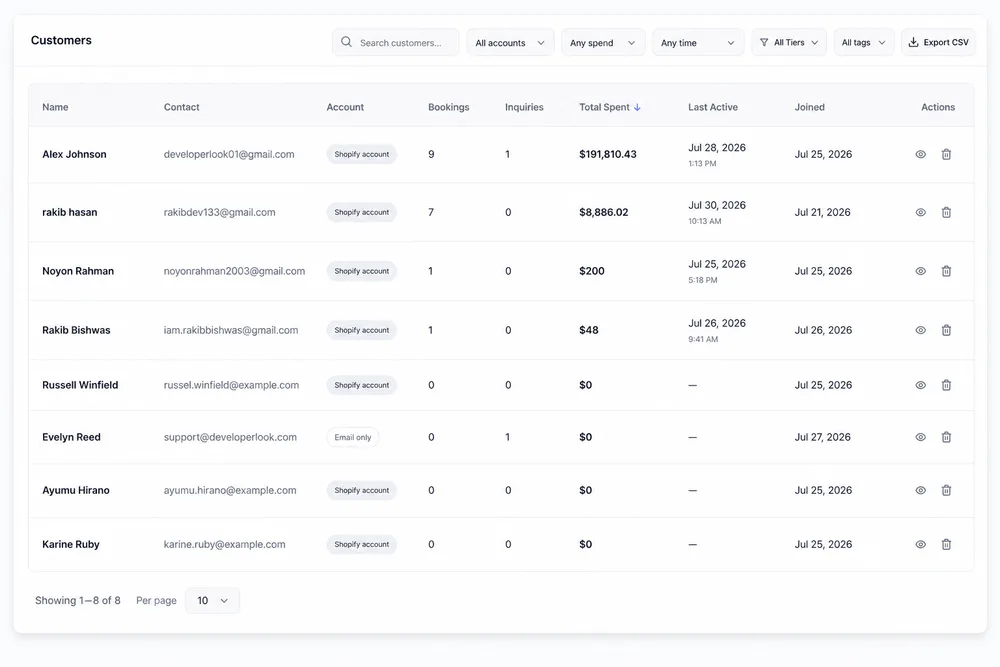Screen dimensions: 1000x667
Task: Delete customer rakib hasan
Action: pos(946,212)
